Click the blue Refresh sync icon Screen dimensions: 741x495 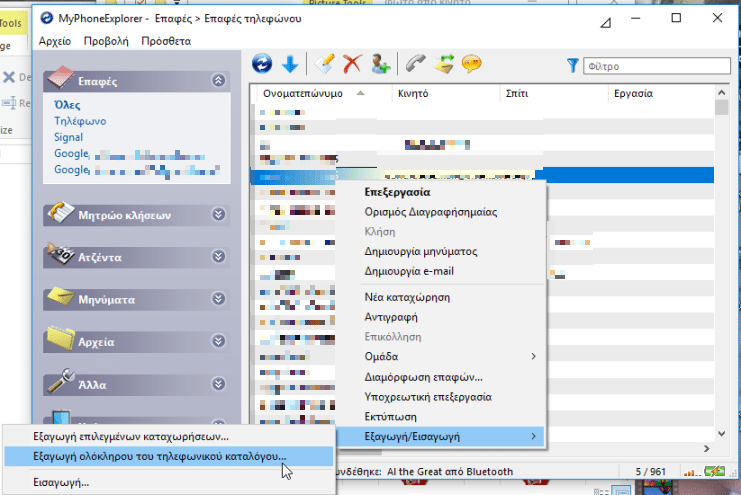[262, 63]
